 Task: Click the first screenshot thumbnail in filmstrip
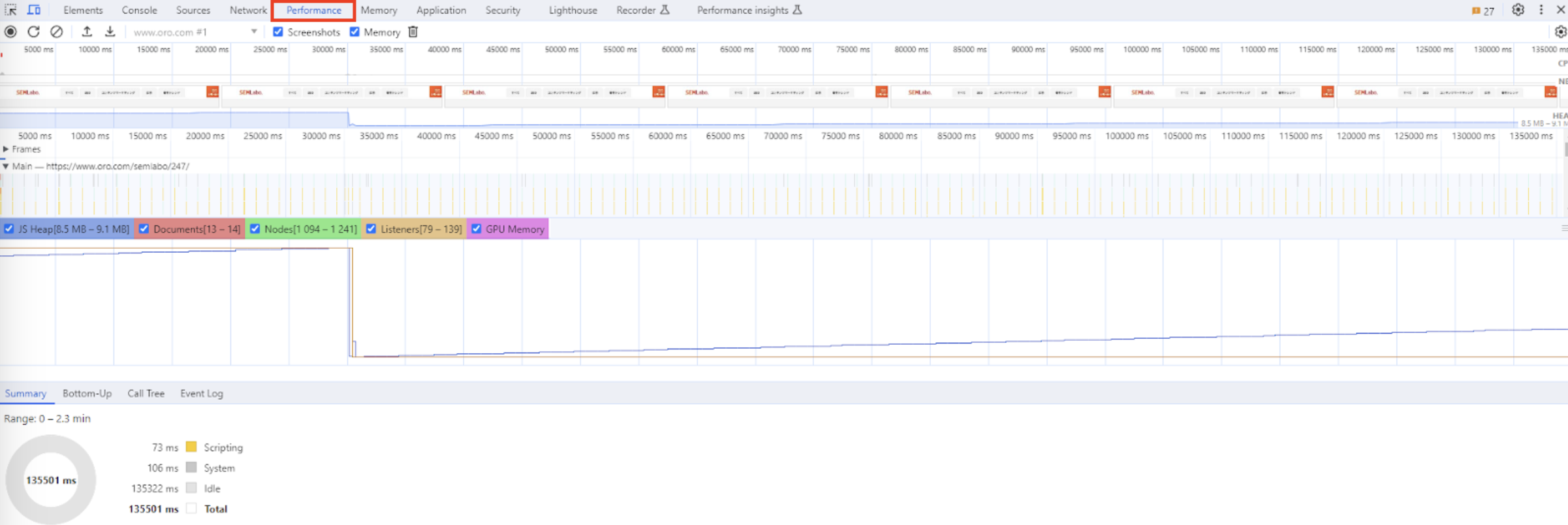click(110, 93)
